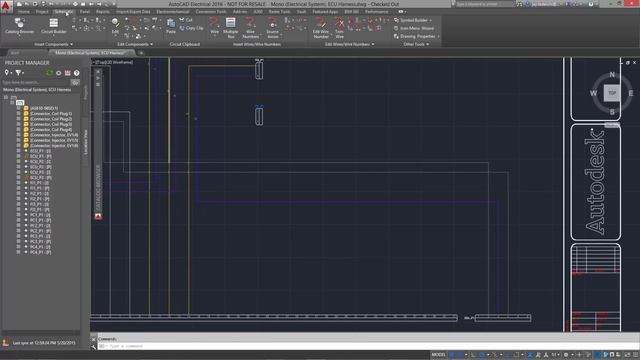Toggle ortho mode in status bar
Image resolution: width=640 pixels, height=360 pixels.
coord(473,355)
